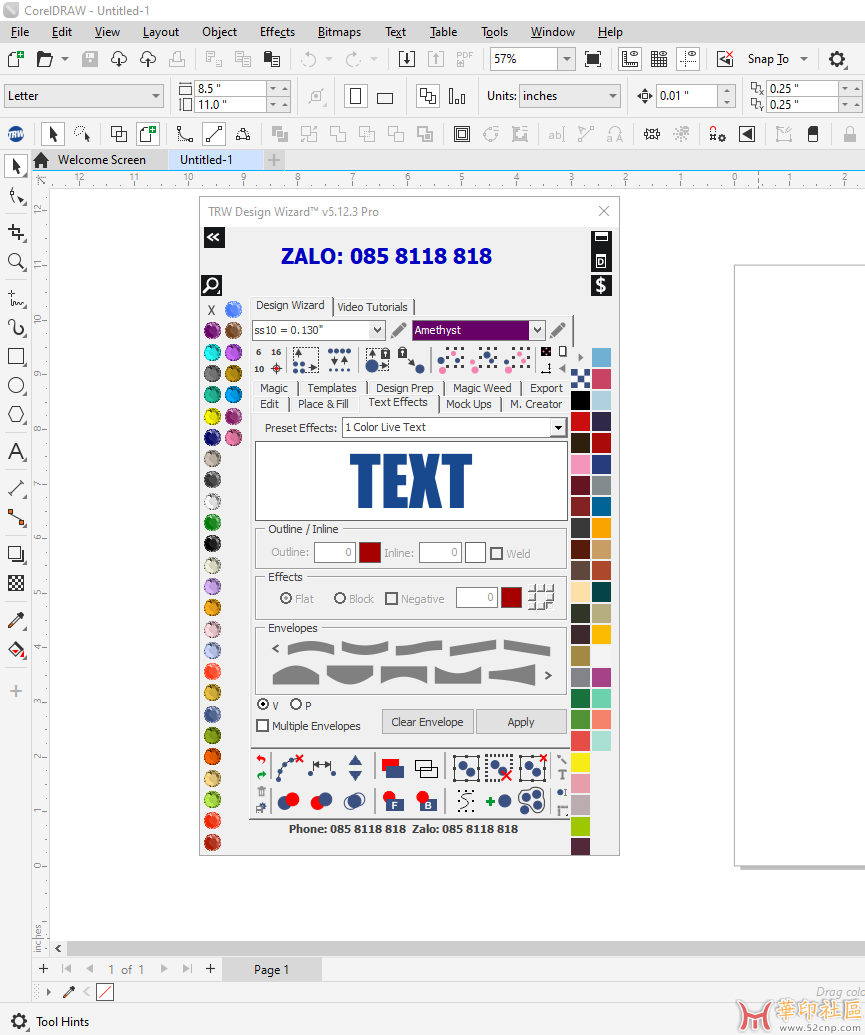865x1035 pixels.
Task: Click the Outline color red swatch
Action: click(x=370, y=552)
